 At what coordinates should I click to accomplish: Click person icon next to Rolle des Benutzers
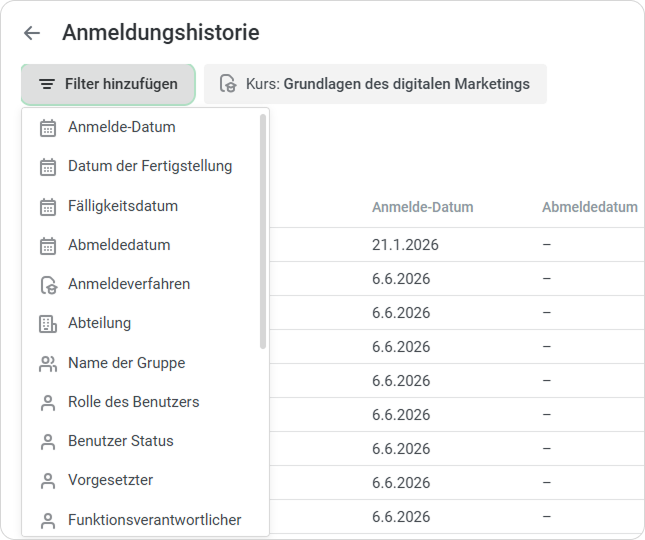[48, 403]
